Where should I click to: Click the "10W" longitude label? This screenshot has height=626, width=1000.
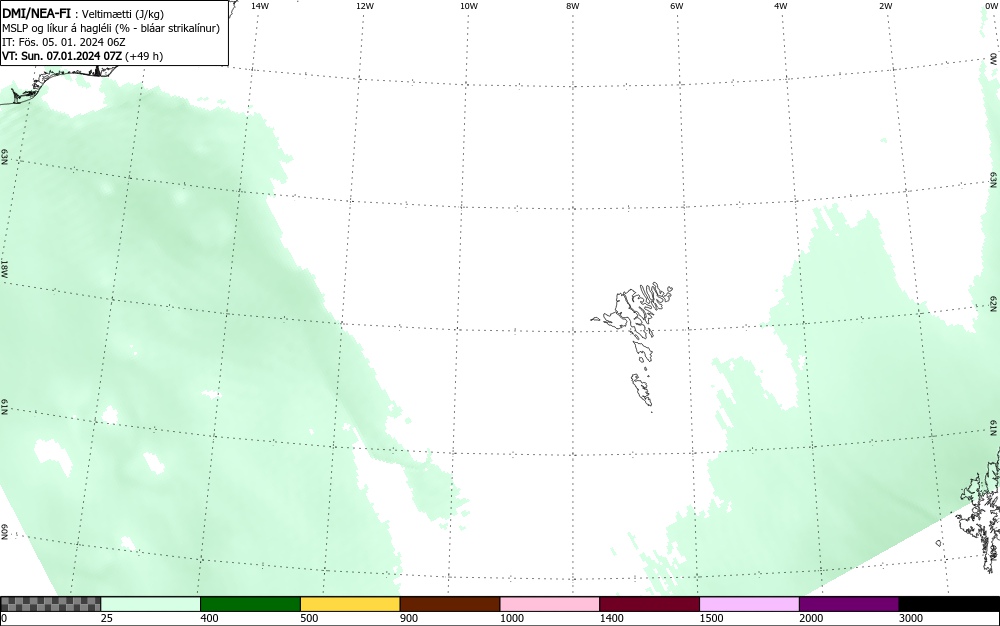coord(469,6)
